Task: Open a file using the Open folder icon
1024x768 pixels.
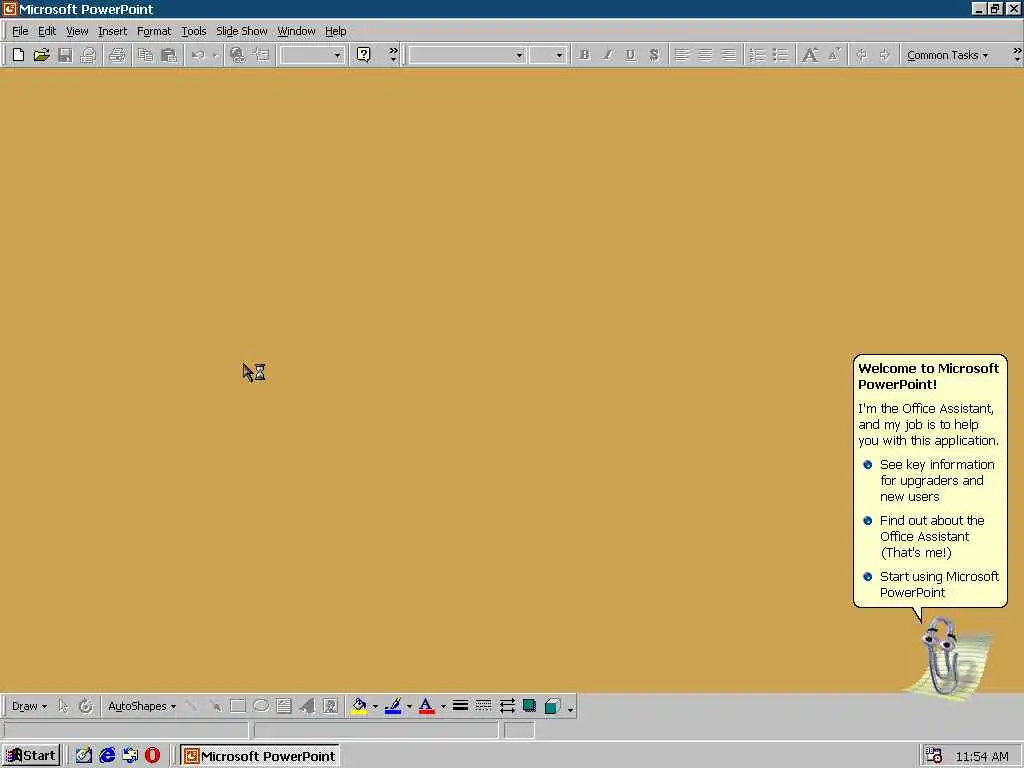Action: (x=41, y=55)
